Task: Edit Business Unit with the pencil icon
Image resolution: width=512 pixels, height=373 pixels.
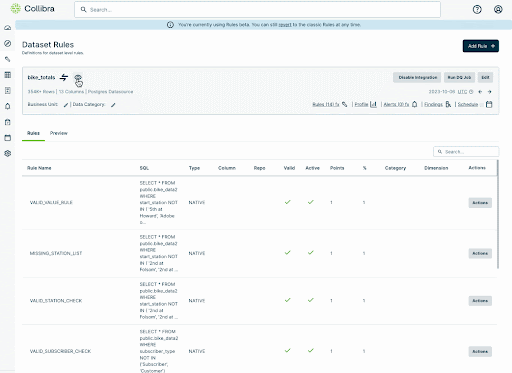Action: [x=66, y=105]
